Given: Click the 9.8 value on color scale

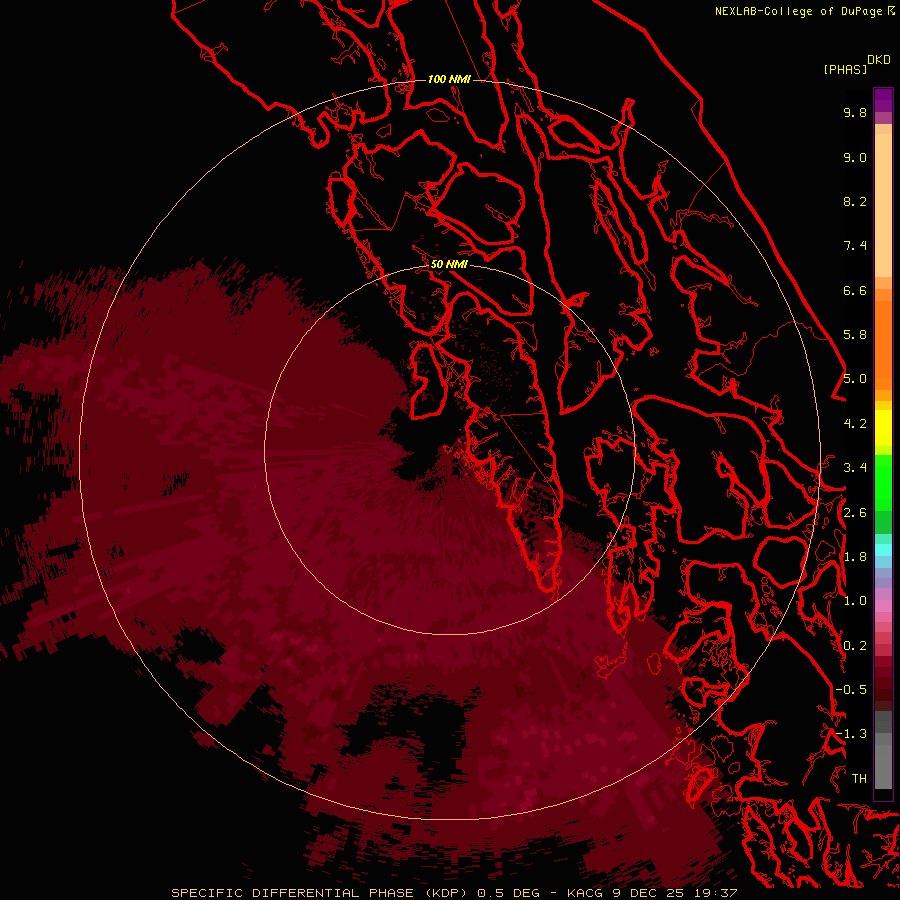Looking at the screenshot, I should [855, 112].
